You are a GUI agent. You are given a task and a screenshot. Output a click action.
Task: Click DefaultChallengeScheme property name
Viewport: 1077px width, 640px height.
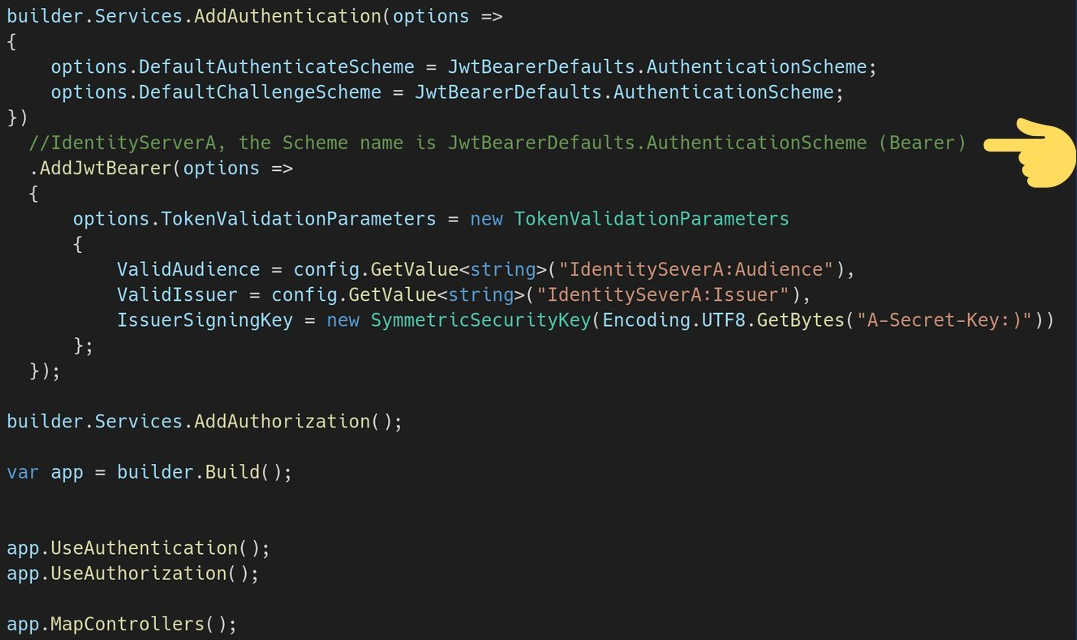point(260,93)
